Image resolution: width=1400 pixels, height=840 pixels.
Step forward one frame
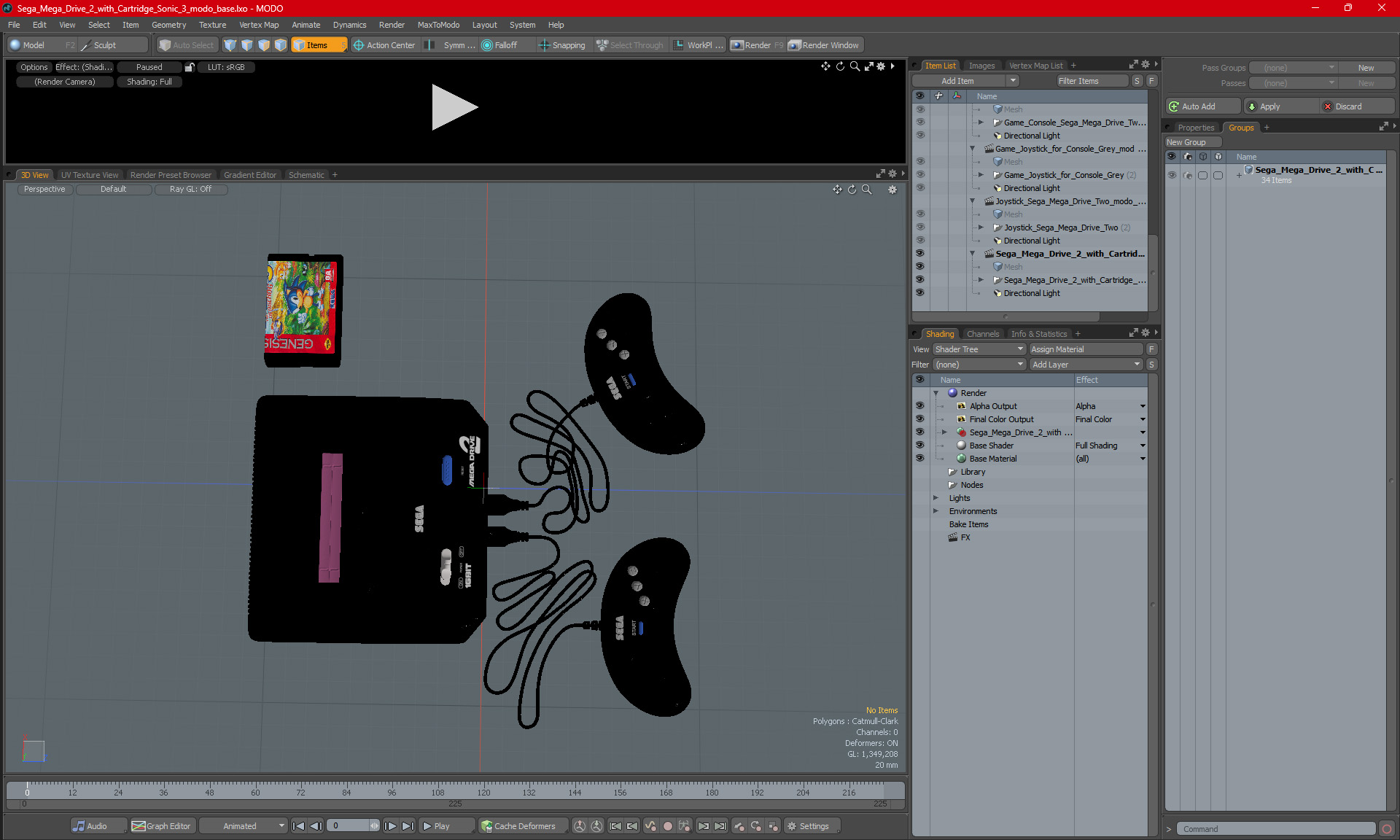coord(391,826)
